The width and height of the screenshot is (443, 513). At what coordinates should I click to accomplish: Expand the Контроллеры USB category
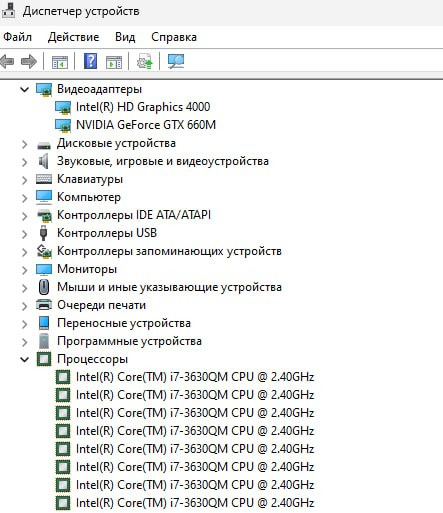click(x=24, y=234)
